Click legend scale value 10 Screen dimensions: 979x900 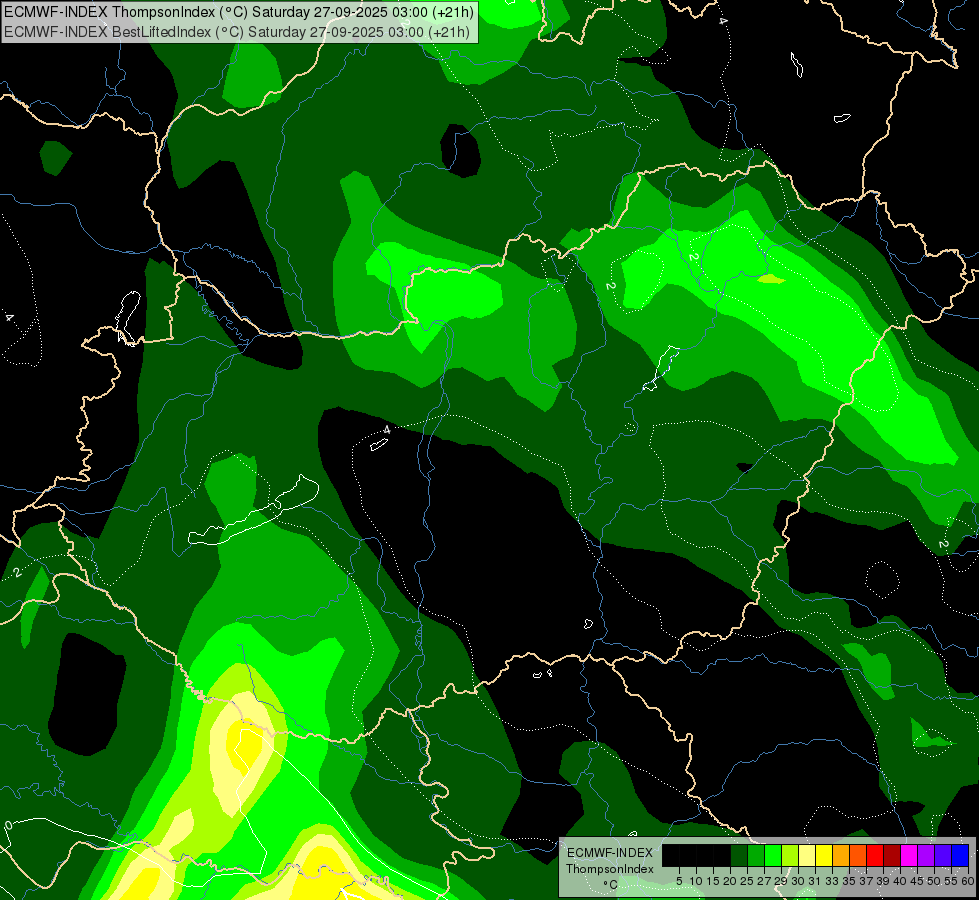pos(696,881)
